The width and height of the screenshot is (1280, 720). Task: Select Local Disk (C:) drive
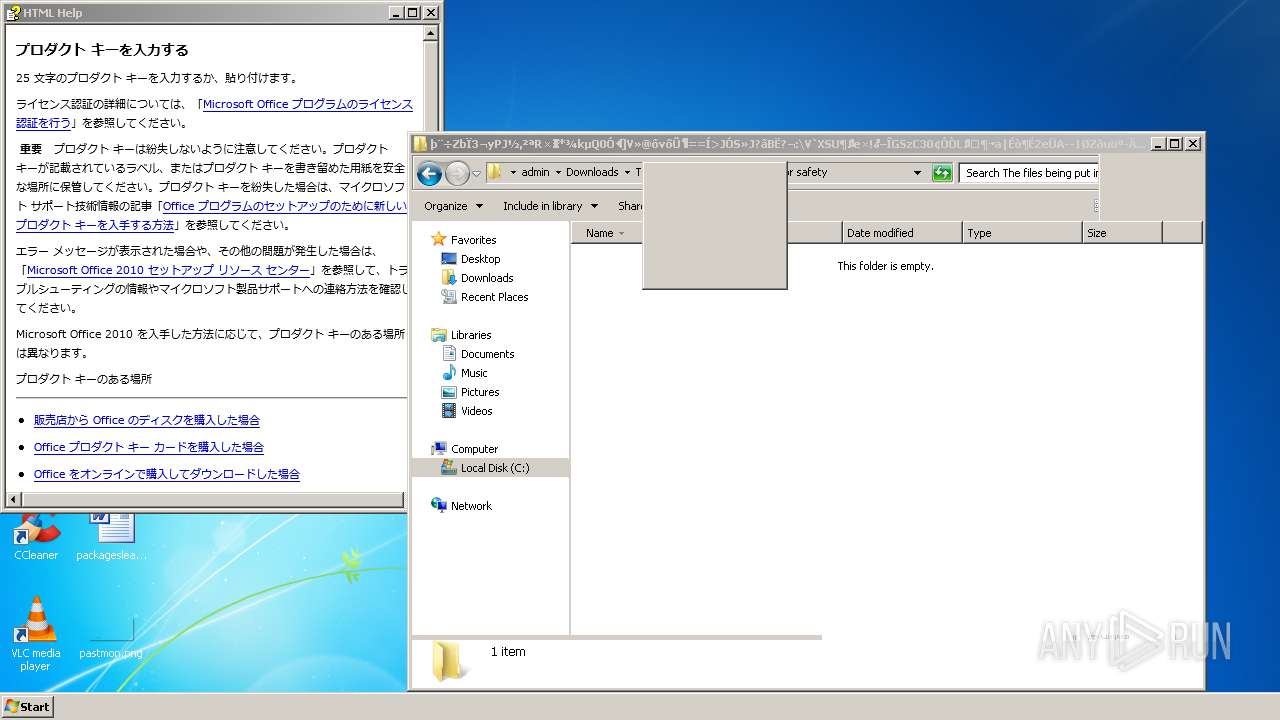(495, 468)
